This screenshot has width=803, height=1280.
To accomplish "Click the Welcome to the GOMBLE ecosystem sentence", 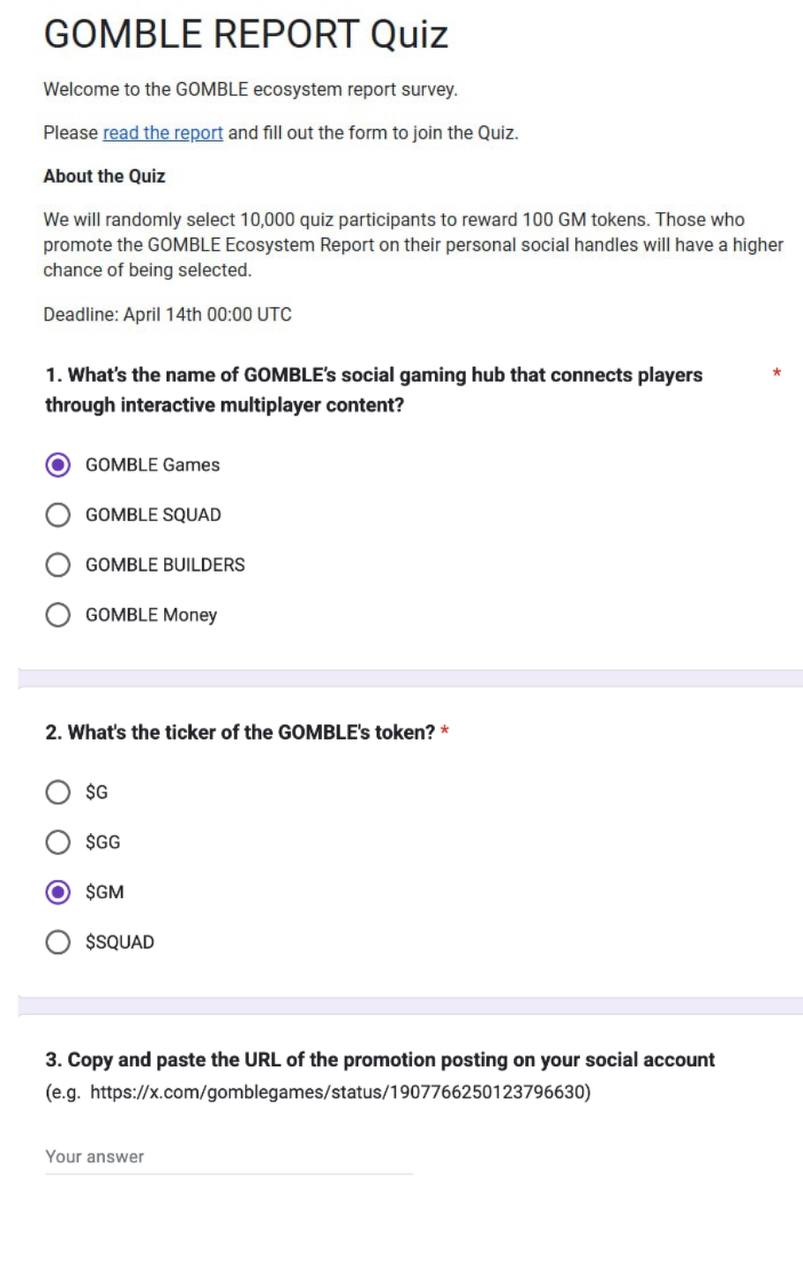I will 250,90.
